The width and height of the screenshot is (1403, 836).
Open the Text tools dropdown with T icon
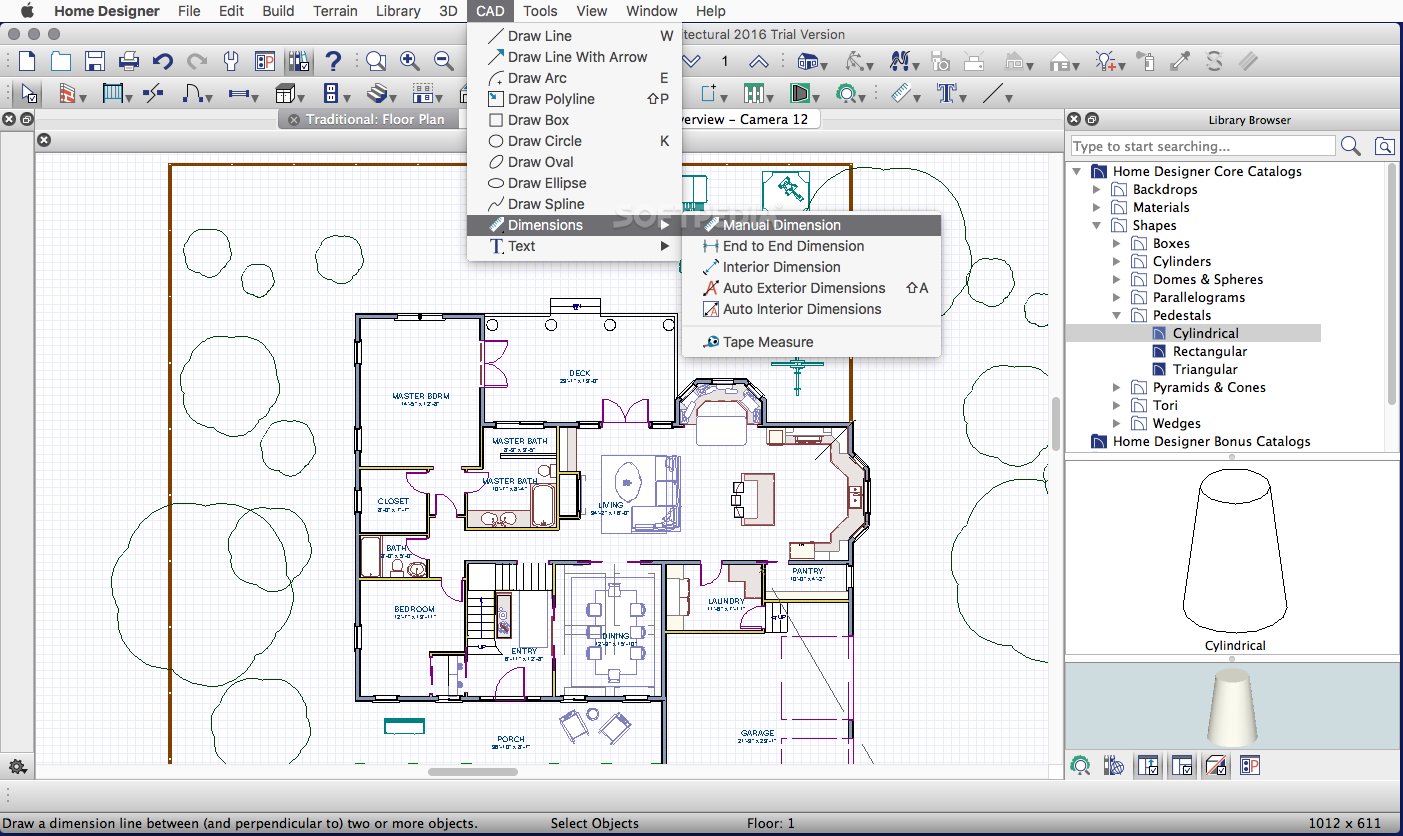(x=951, y=94)
